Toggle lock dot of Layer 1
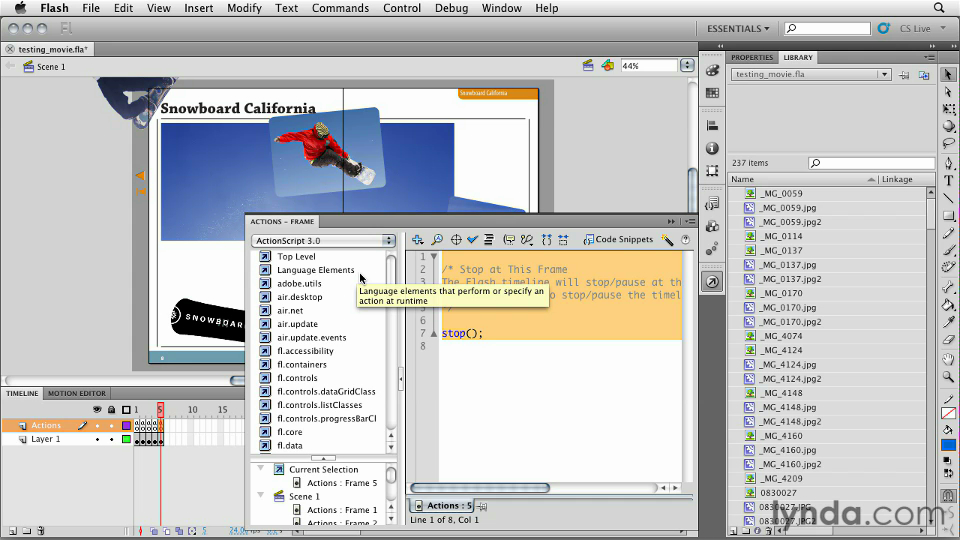The width and height of the screenshot is (960, 540). click(x=111, y=440)
